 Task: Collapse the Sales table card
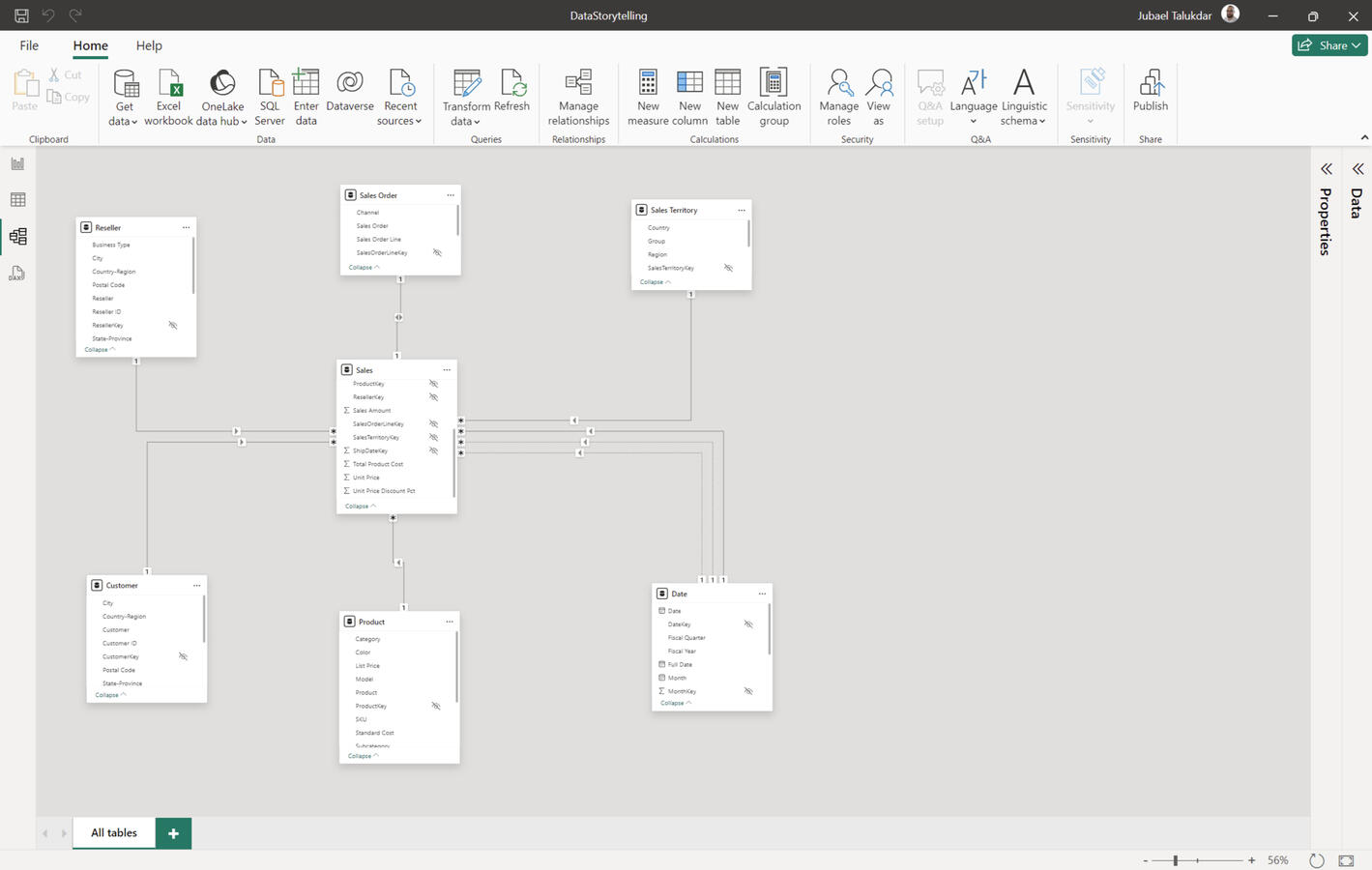[x=361, y=507]
